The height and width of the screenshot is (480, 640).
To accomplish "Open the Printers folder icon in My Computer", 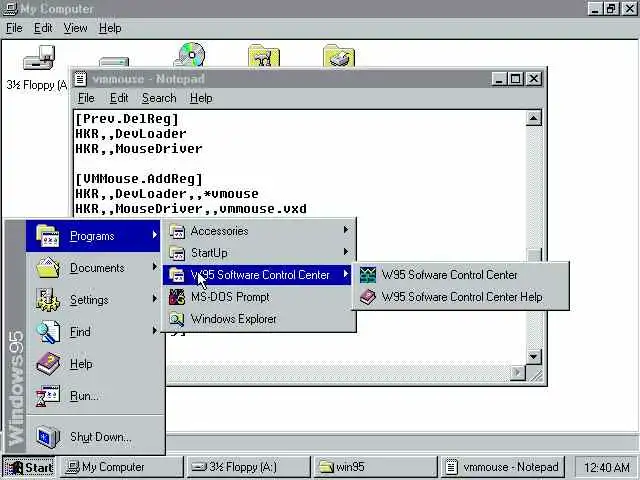I will (x=339, y=56).
